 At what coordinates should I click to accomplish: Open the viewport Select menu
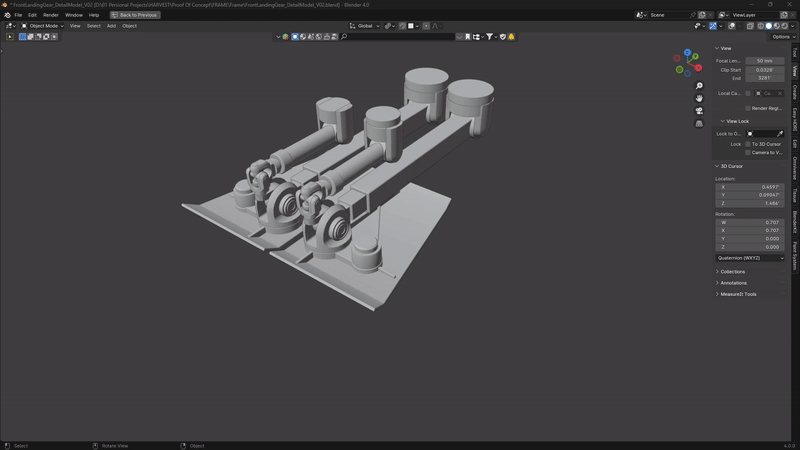point(93,26)
